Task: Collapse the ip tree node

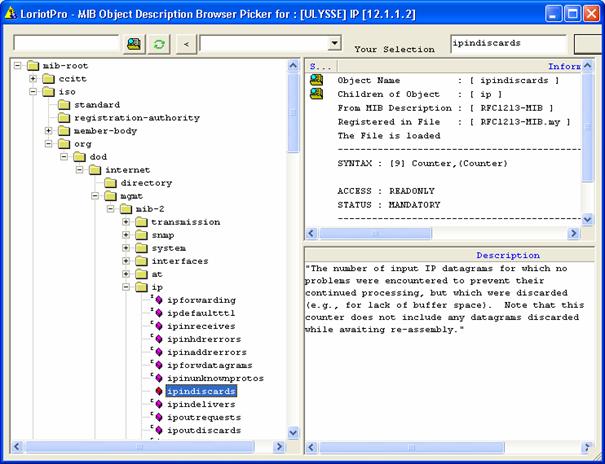Action: click(126, 287)
